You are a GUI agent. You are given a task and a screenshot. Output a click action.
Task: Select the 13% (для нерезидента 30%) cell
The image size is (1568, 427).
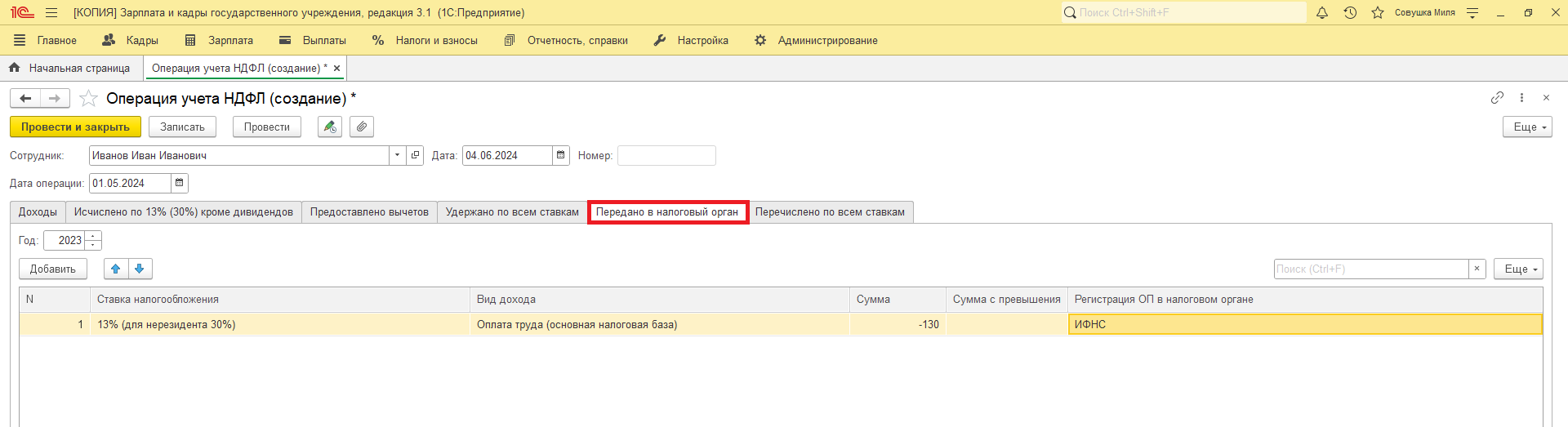point(280,325)
